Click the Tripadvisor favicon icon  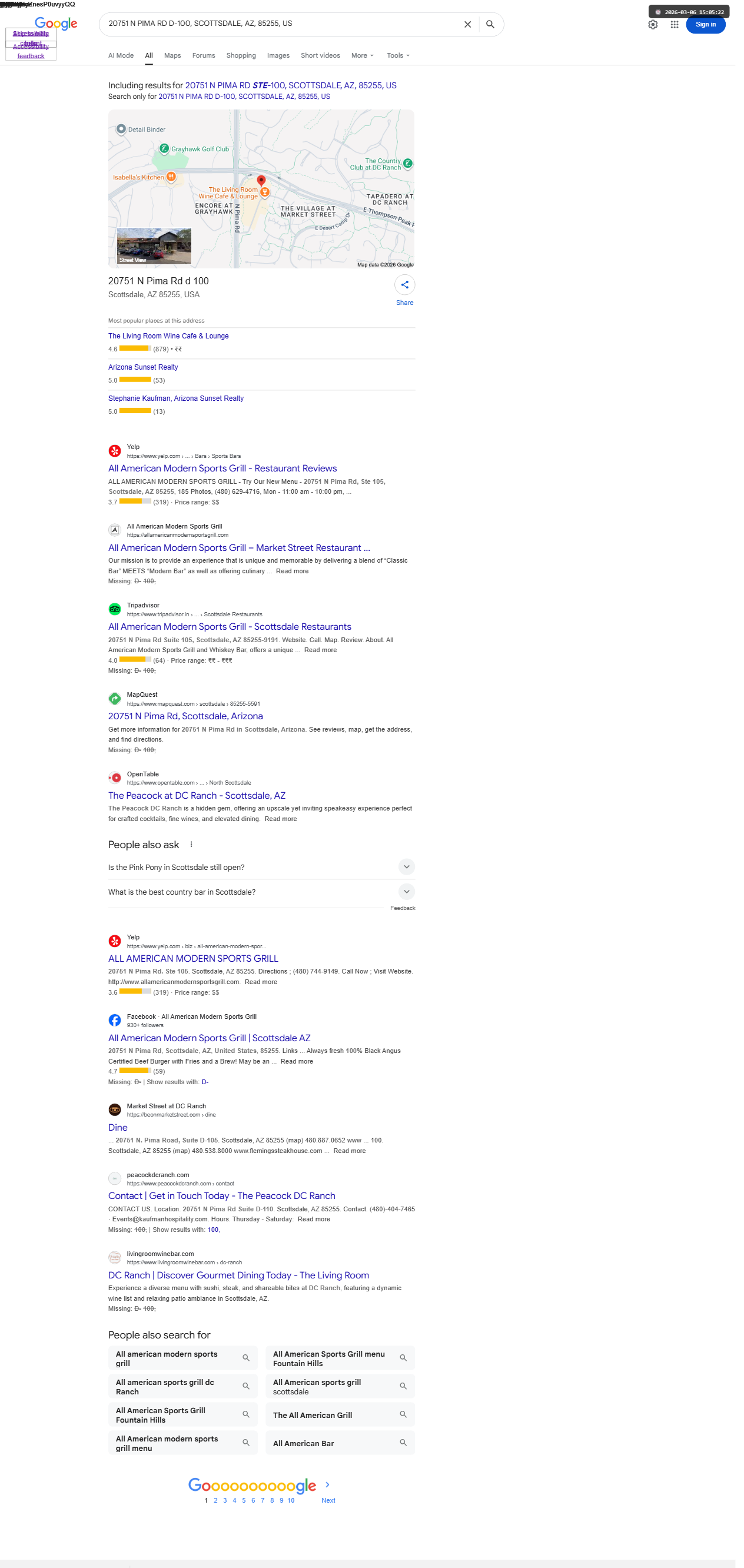click(x=116, y=616)
